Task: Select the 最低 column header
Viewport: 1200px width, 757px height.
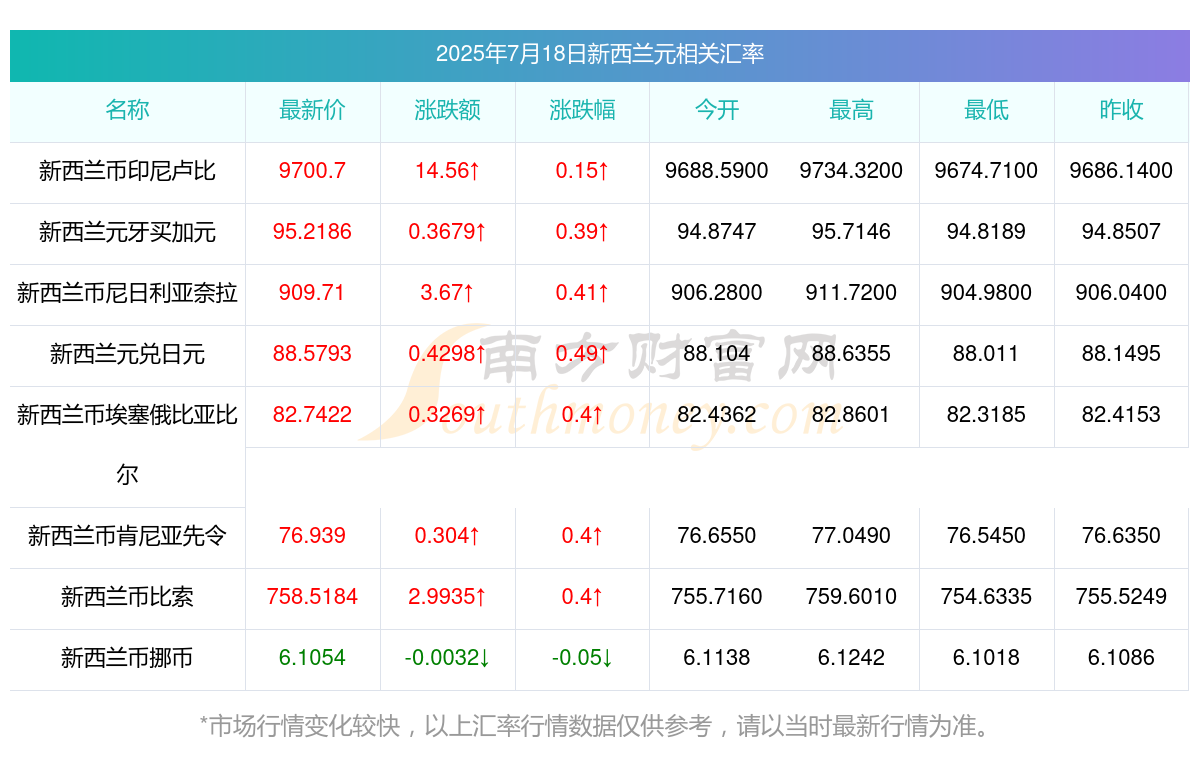Action: (x=986, y=110)
